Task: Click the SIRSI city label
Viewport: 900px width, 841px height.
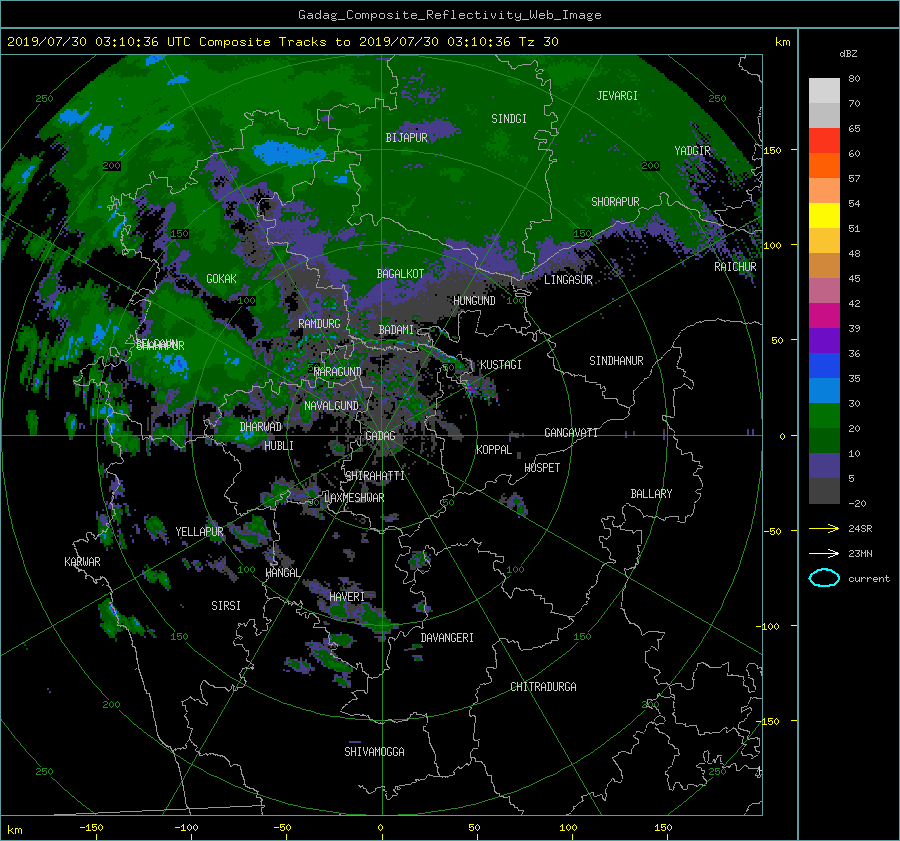Action: pos(226,606)
